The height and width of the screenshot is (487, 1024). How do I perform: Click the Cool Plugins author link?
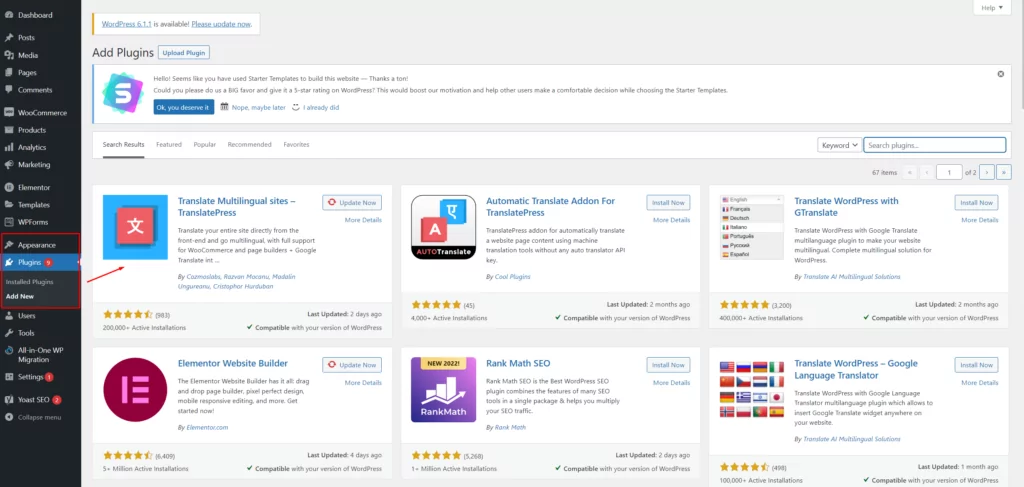click(x=513, y=277)
